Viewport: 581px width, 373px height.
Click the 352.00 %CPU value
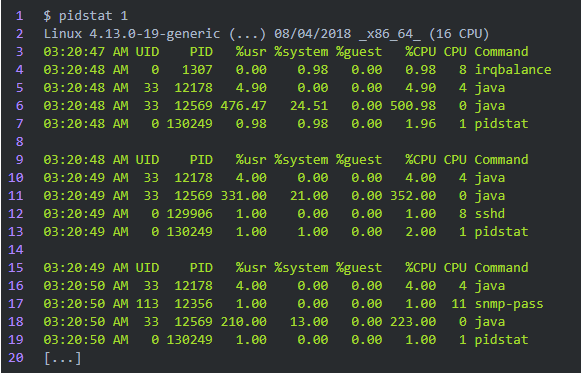click(413, 196)
